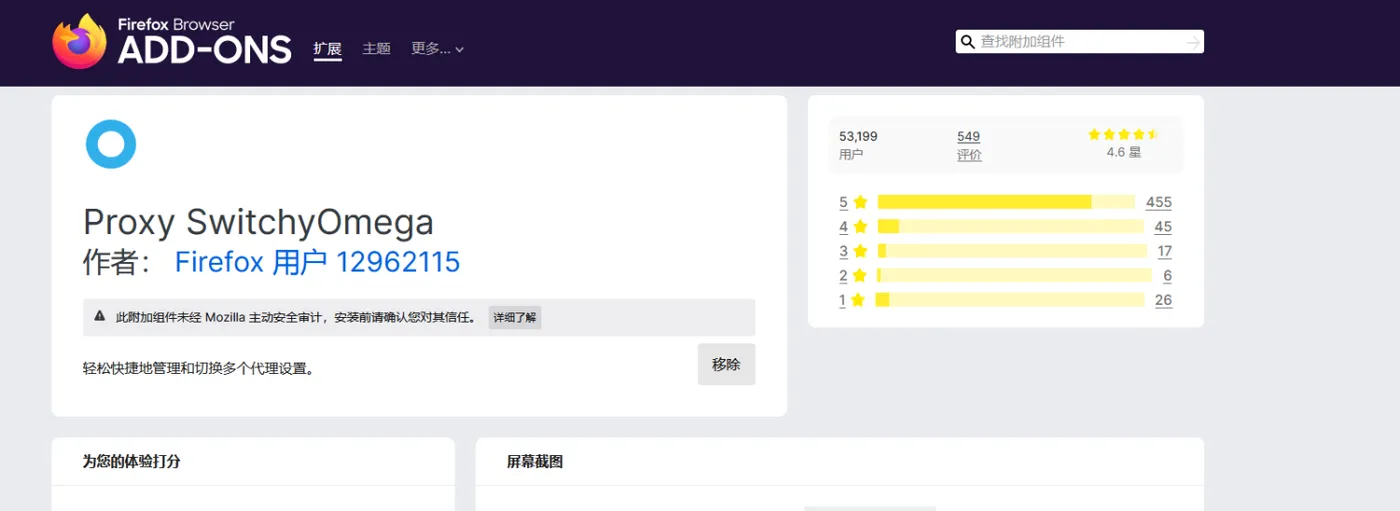
Task: Open the 扩展 tab
Action: (x=327, y=48)
